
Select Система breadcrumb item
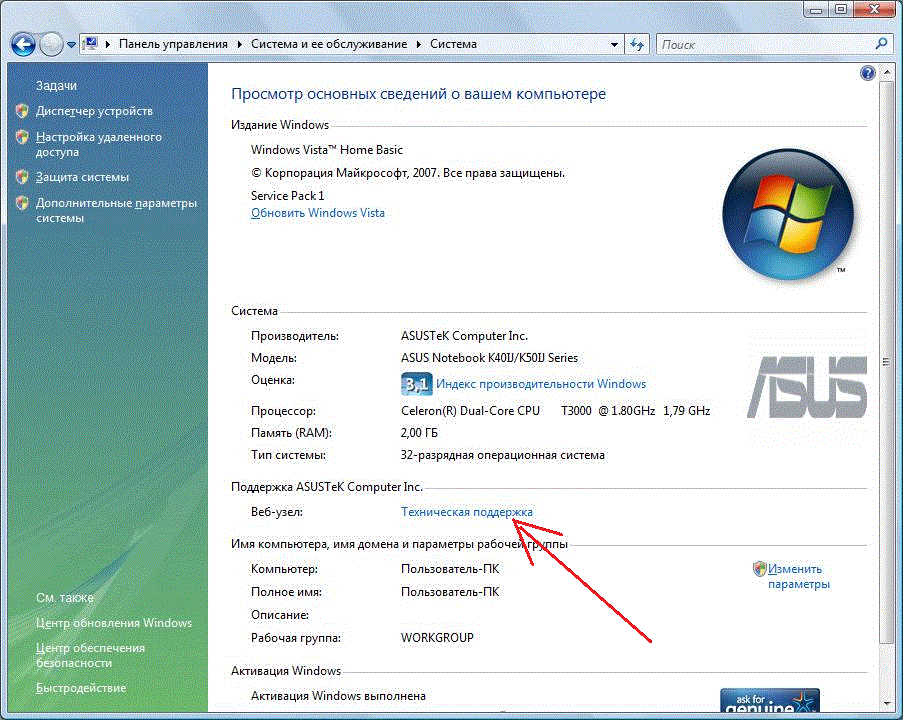[x=453, y=44]
